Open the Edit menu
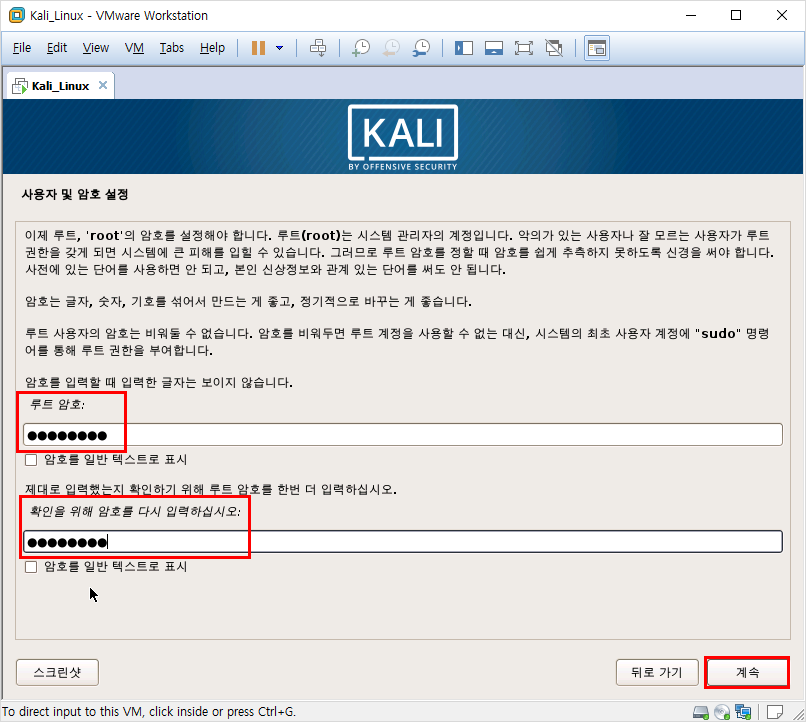806x722 pixels. coord(57,48)
